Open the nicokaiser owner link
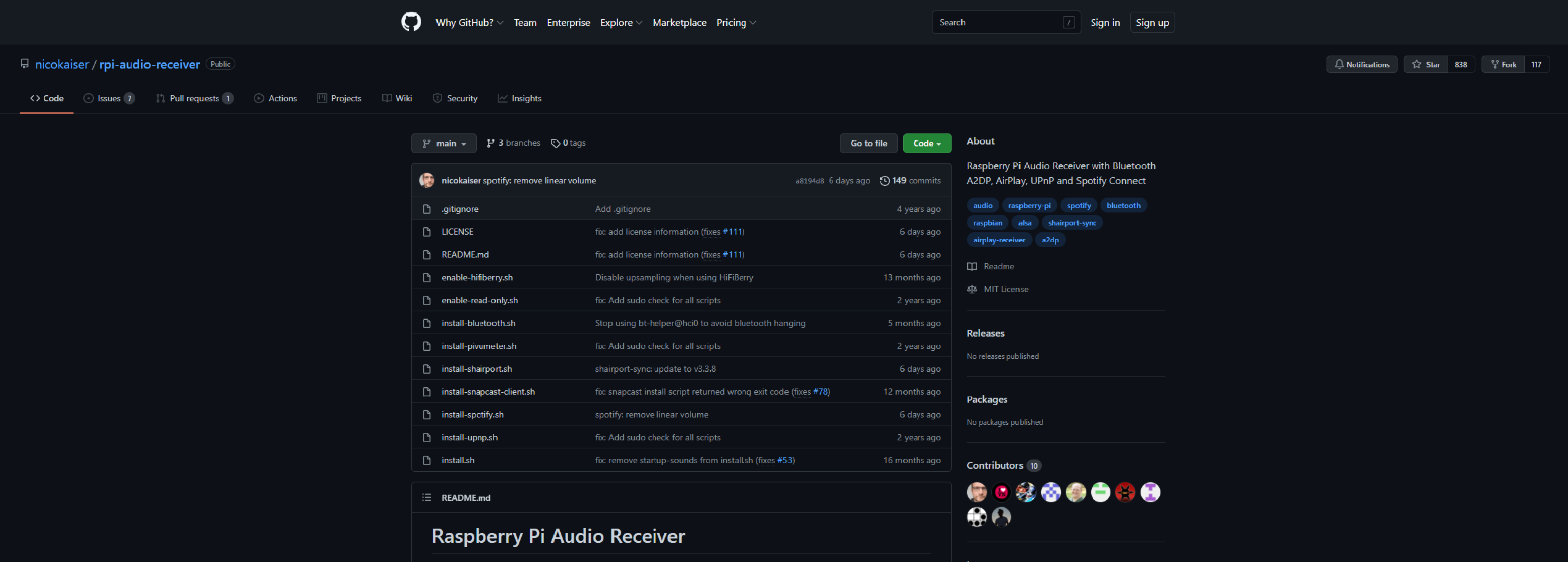Viewport: 1568px width, 562px height. 62,64
